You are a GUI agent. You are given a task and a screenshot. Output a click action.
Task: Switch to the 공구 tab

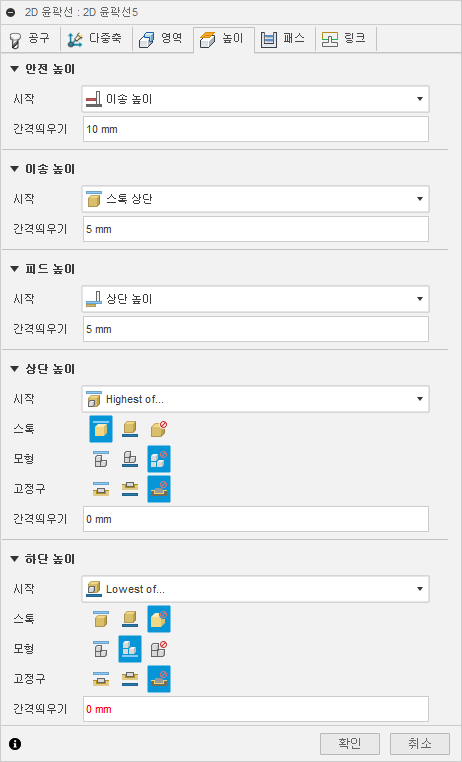coord(30,39)
